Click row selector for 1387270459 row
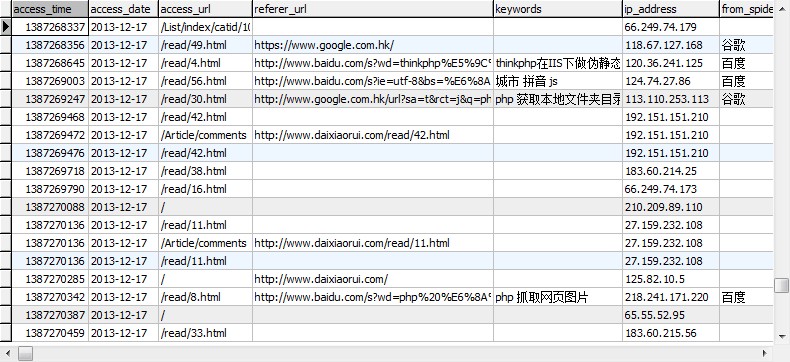Screen dimensions: 790x362 (x=6, y=333)
